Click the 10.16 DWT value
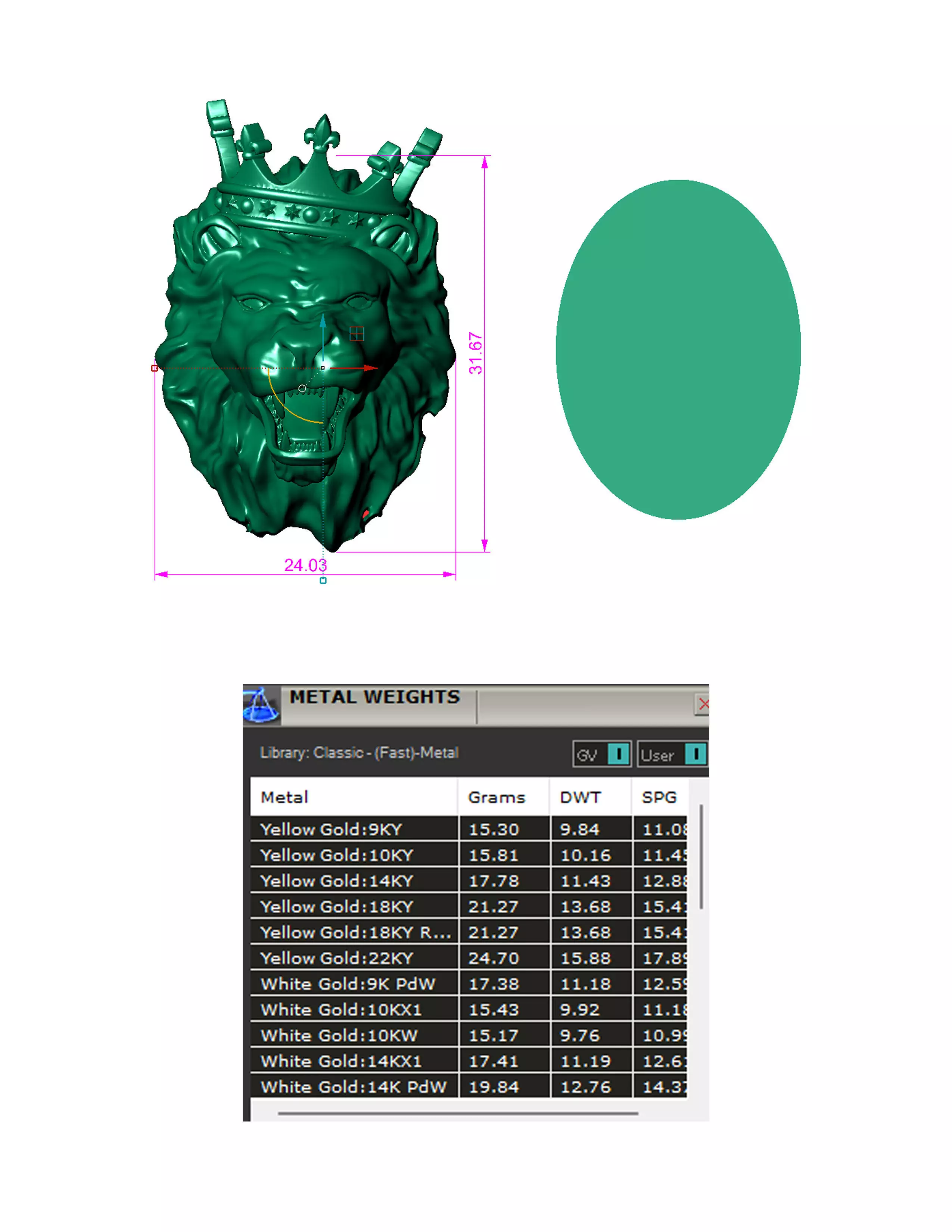The width and height of the screenshot is (952, 1232). click(x=585, y=855)
